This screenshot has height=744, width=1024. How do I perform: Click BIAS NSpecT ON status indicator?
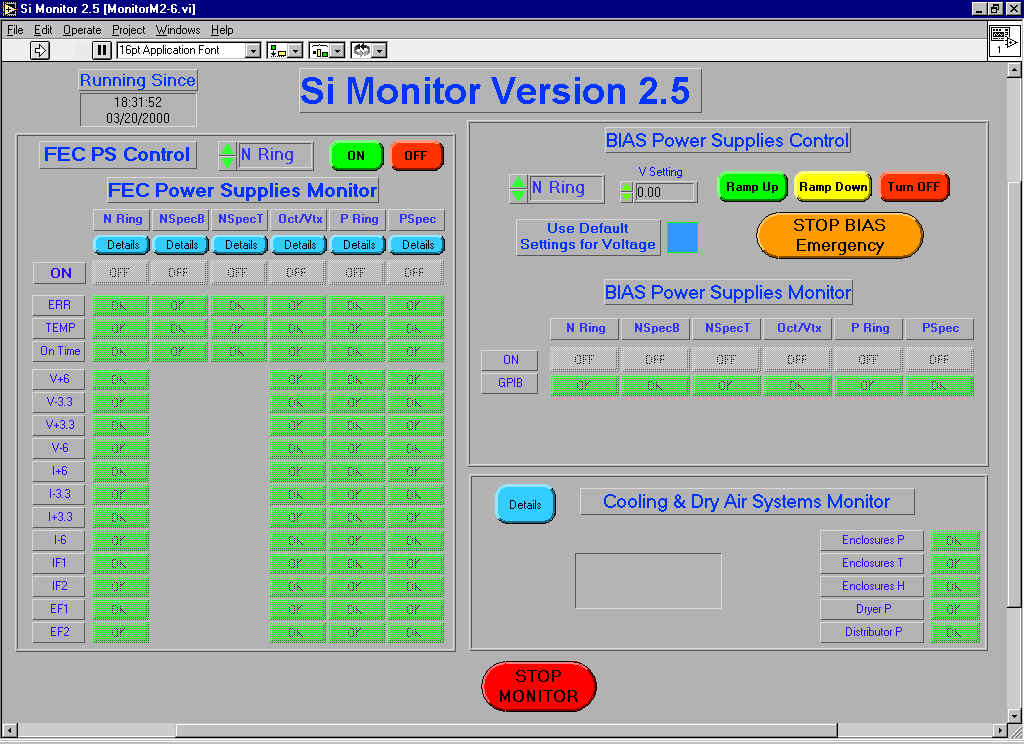pyautogui.click(x=726, y=359)
